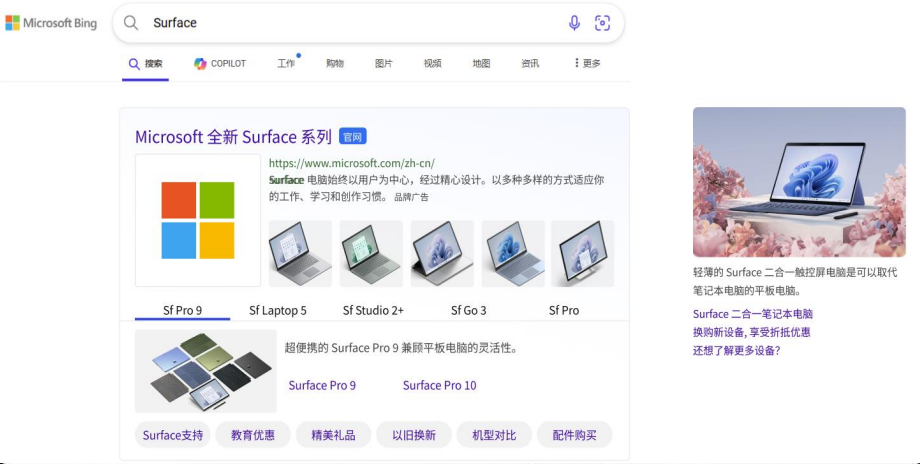
Task: Click the 教育优惠 button
Action: 253,435
